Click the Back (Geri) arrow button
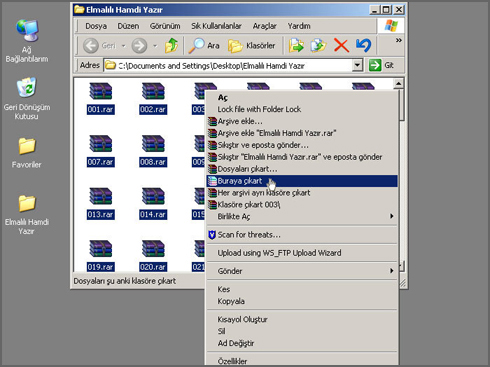 pos(99,46)
